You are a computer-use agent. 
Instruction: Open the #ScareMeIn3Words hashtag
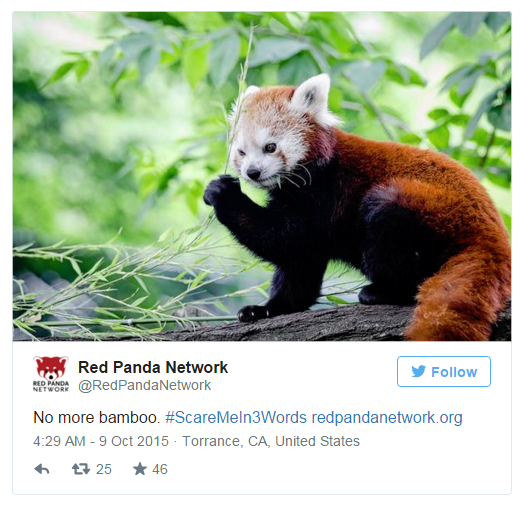click(x=236, y=417)
